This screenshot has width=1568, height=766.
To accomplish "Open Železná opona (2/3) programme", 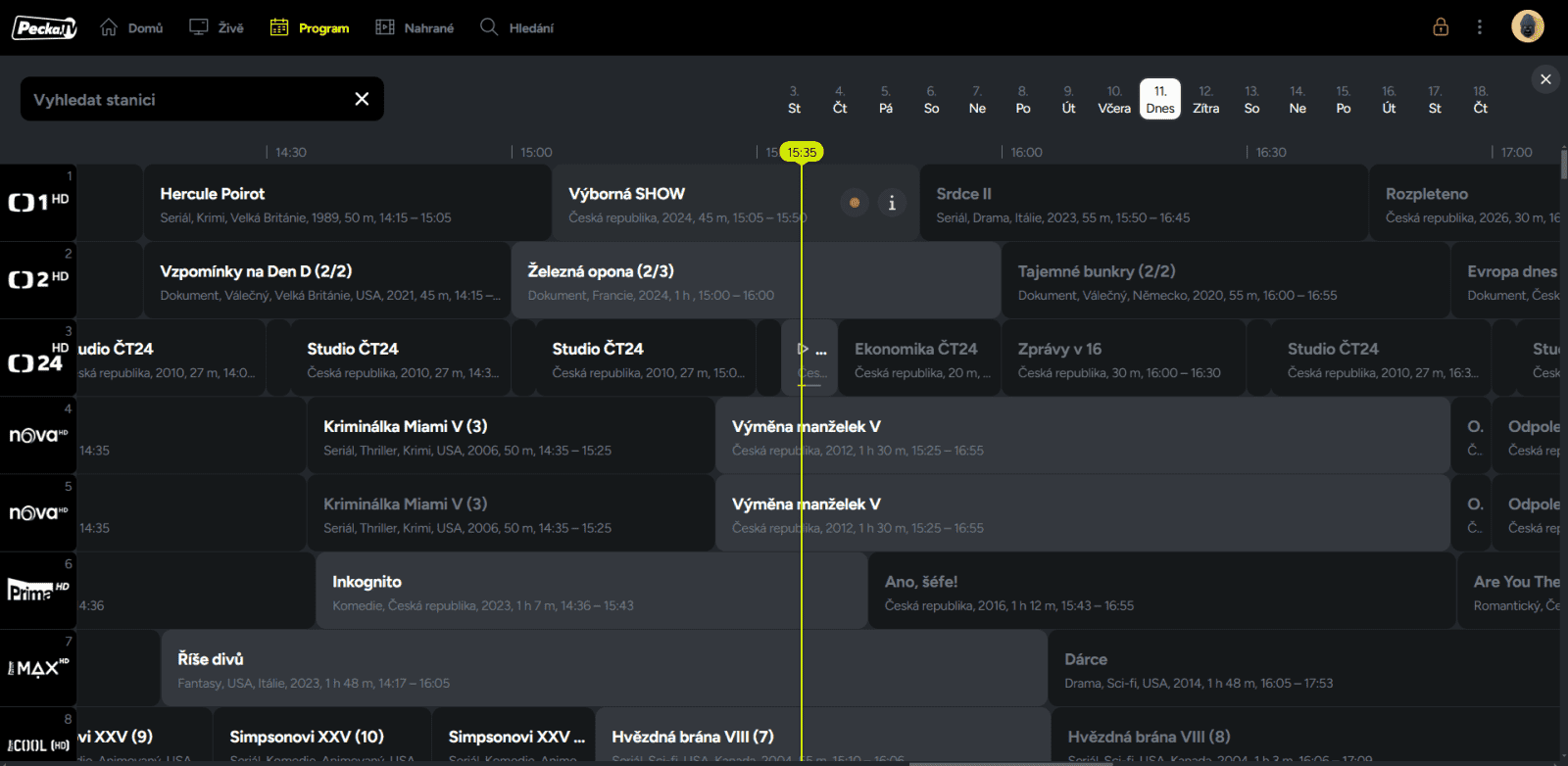I will pyautogui.click(x=756, y=280).
